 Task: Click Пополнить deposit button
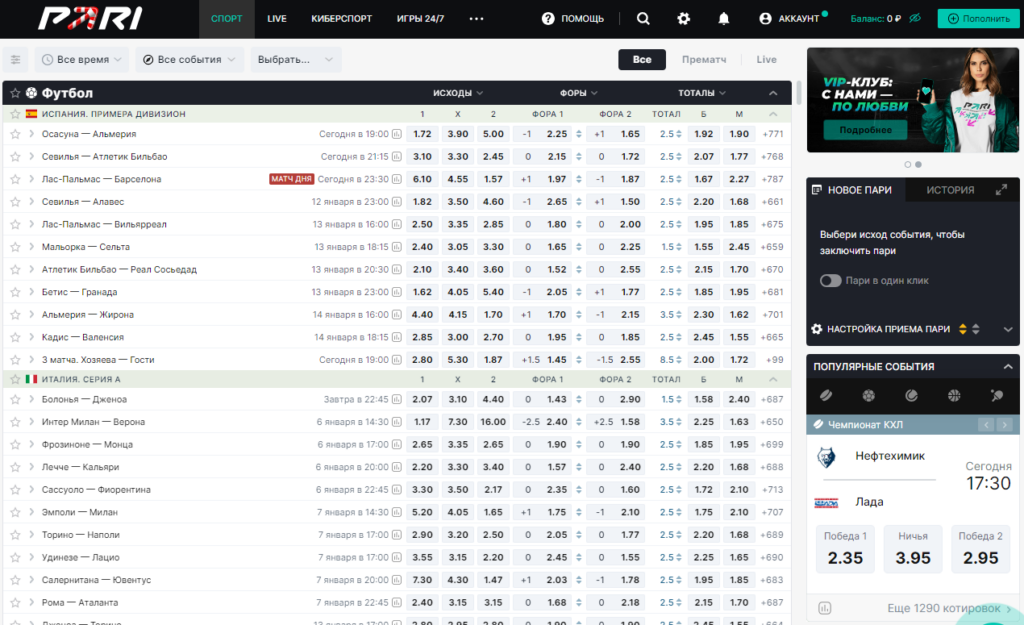[x=978, y=18]
